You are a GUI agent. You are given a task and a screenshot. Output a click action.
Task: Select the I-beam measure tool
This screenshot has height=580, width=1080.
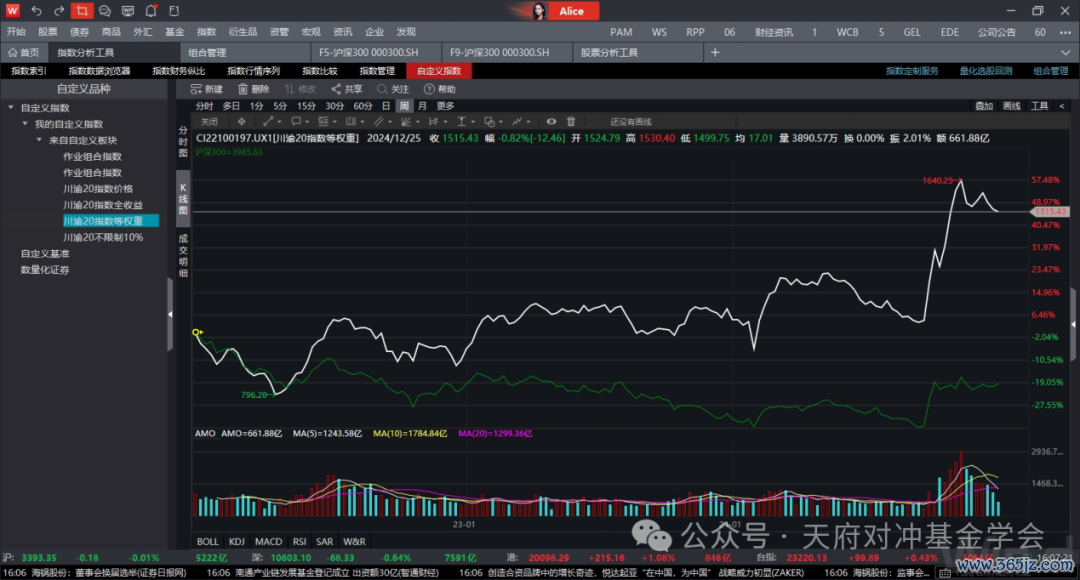point(461,121)
